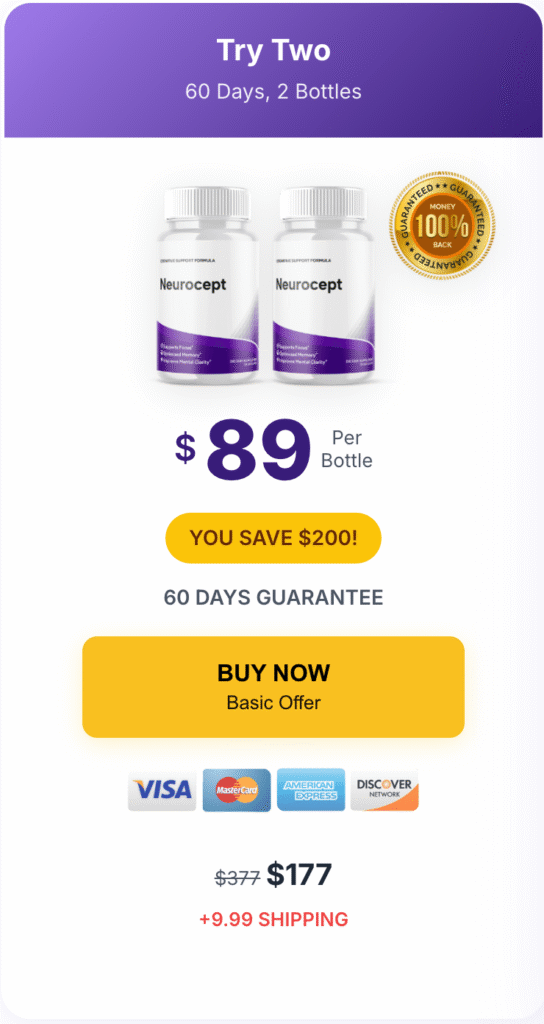
Task: Click the 60 DAYS GUARANTEE text
Action: [273, 597]
